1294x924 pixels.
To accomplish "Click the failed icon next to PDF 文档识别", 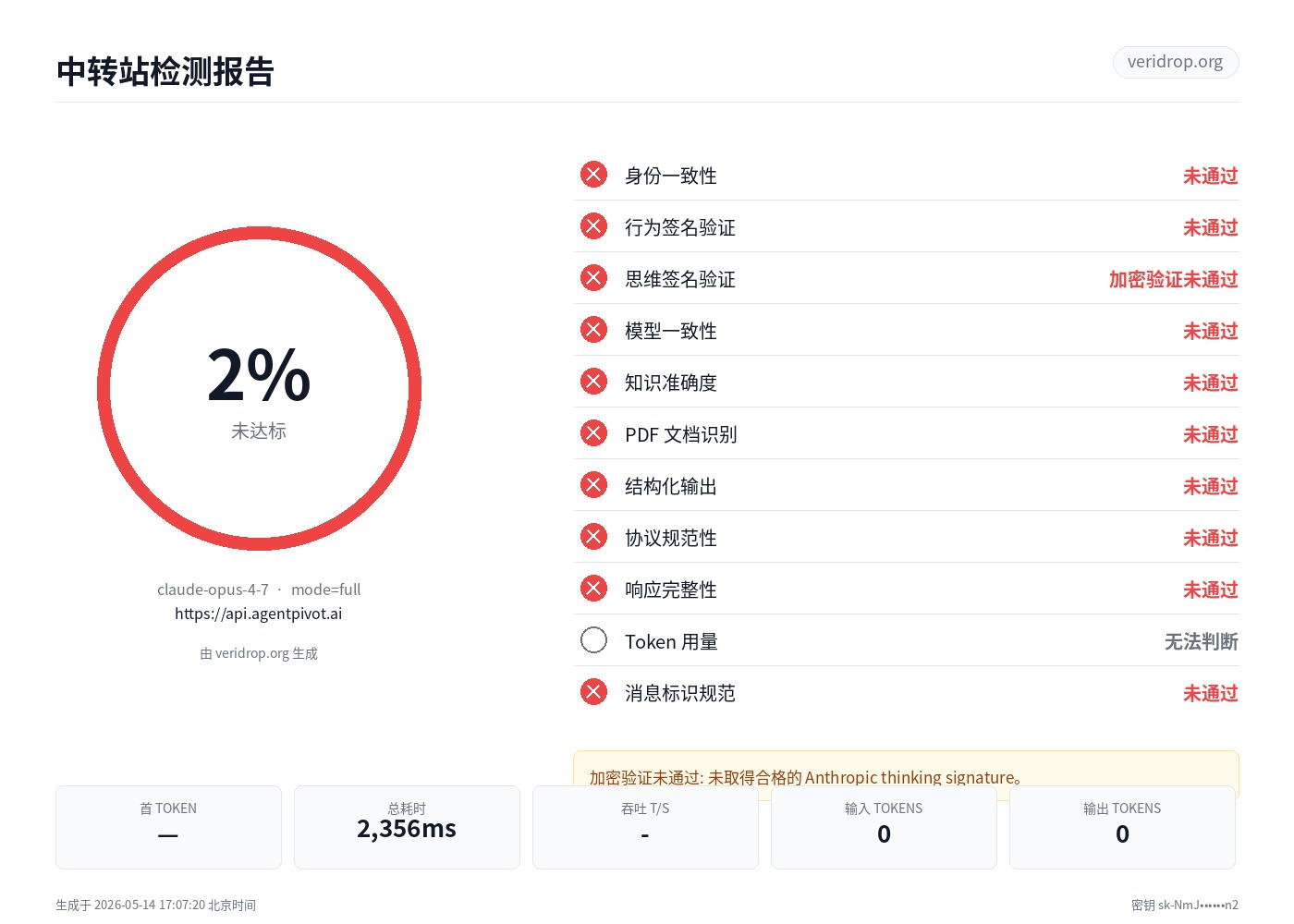I will point(593,433).
